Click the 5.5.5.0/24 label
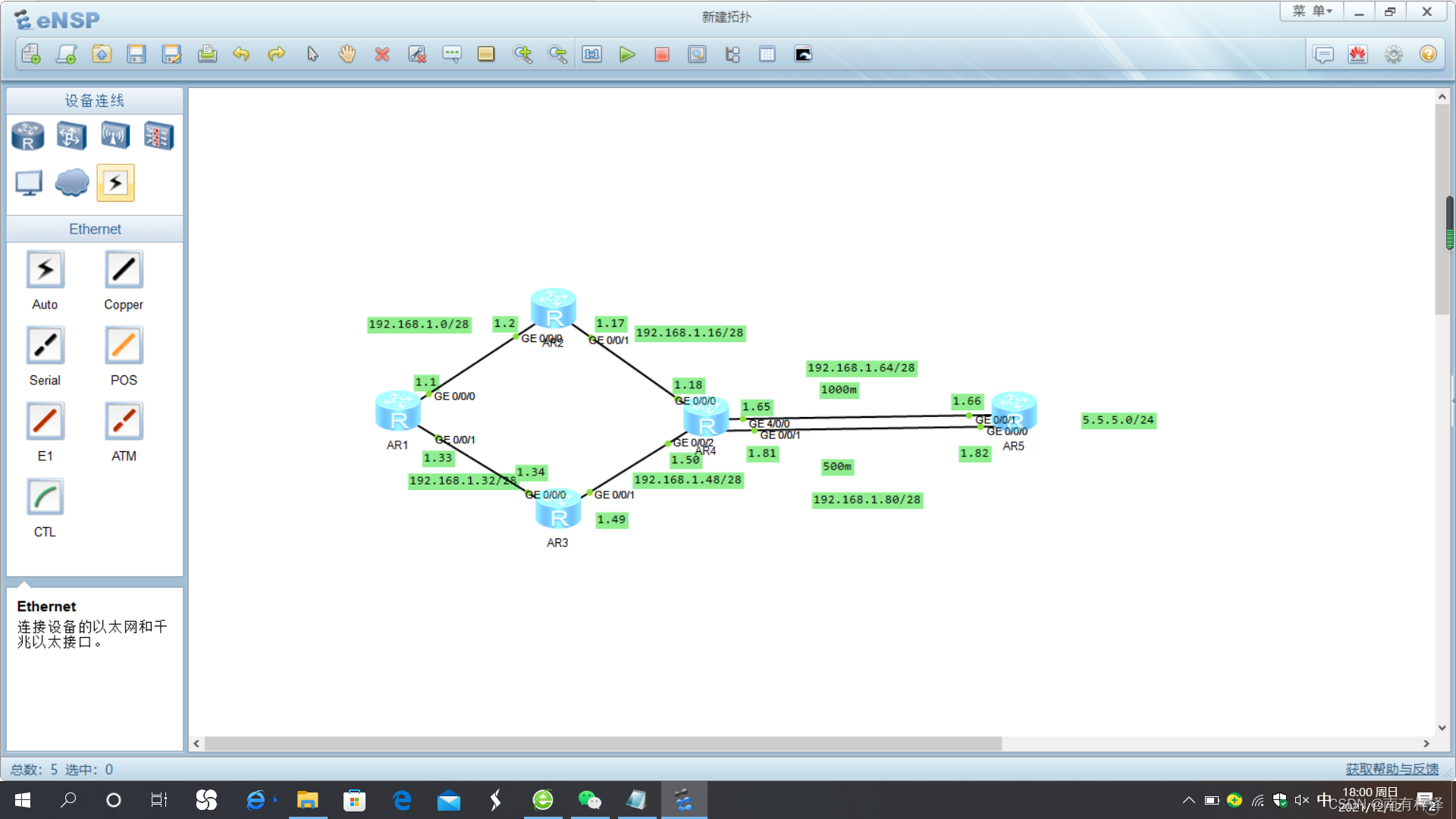1456x819 pixels. pos(1119,420)
